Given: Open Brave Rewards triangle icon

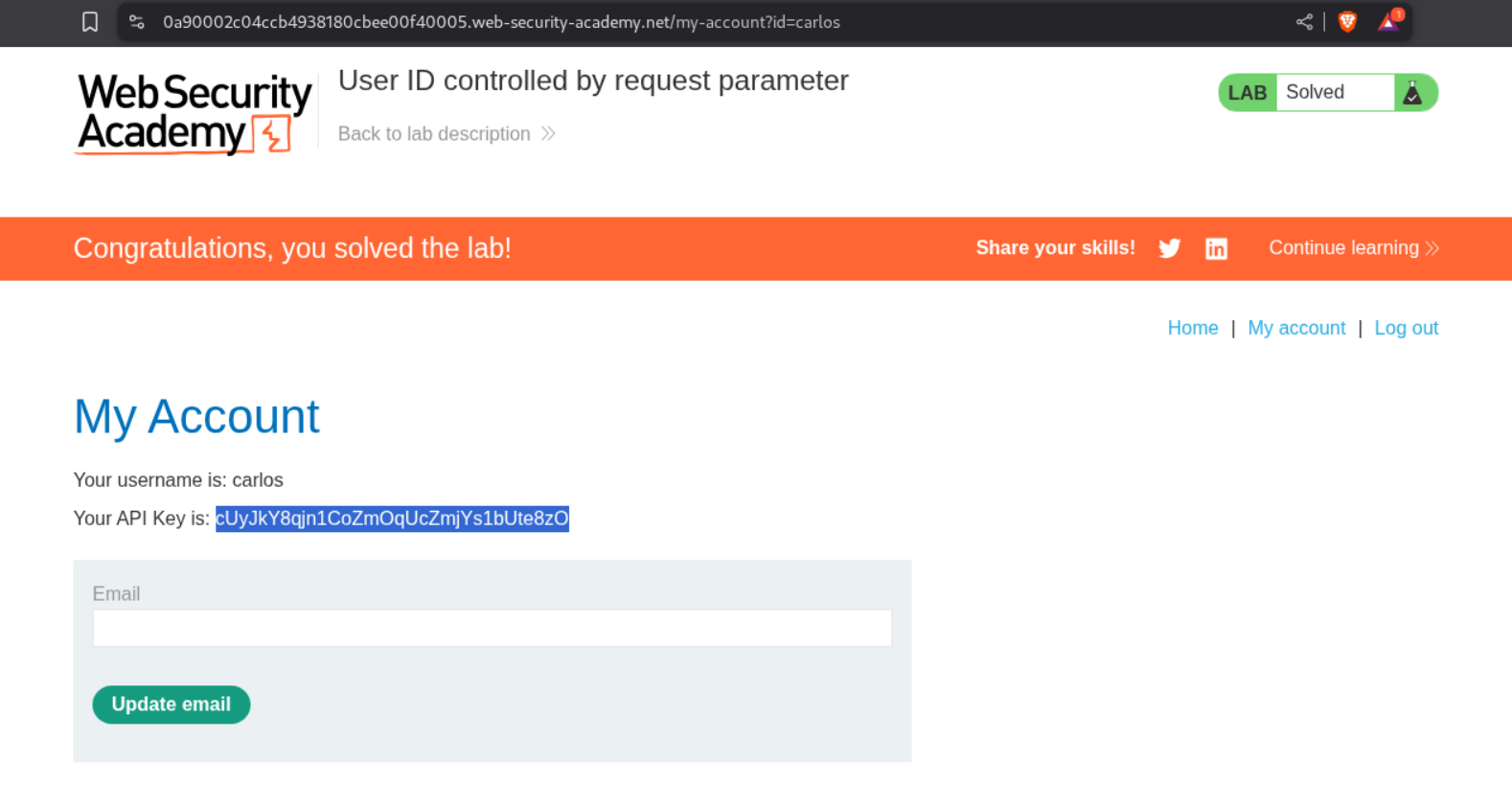Looking at the screenshot, I should tap(1388, 22).
